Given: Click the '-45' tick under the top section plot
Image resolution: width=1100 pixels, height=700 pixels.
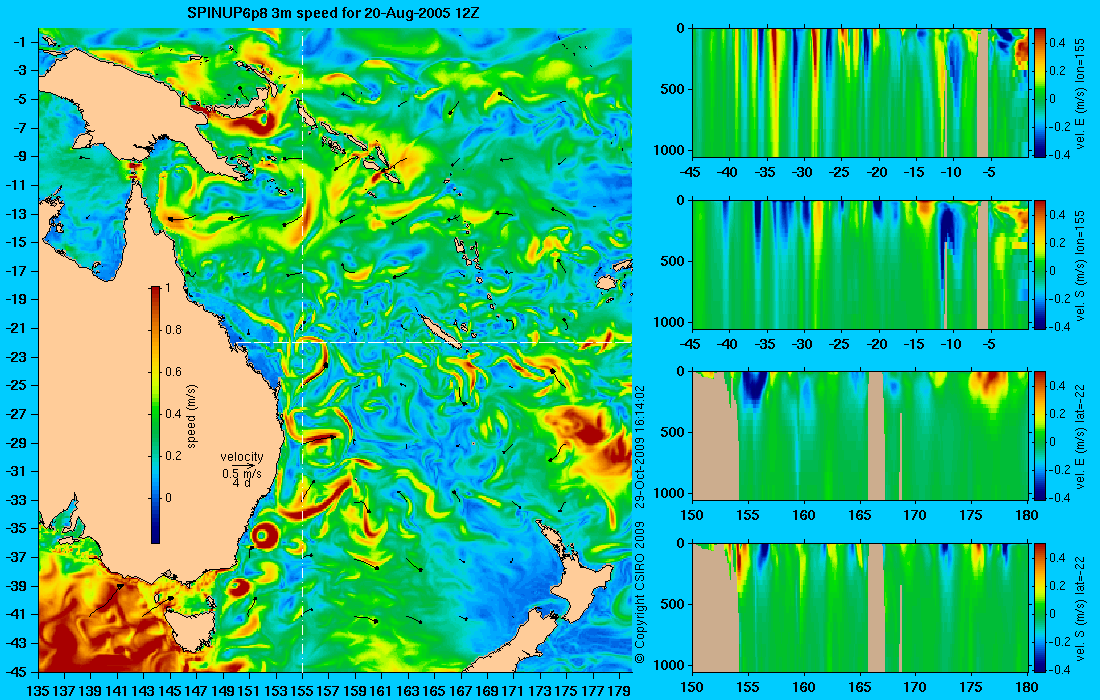Looking at the screenshot, I should [x=692, y=173].
